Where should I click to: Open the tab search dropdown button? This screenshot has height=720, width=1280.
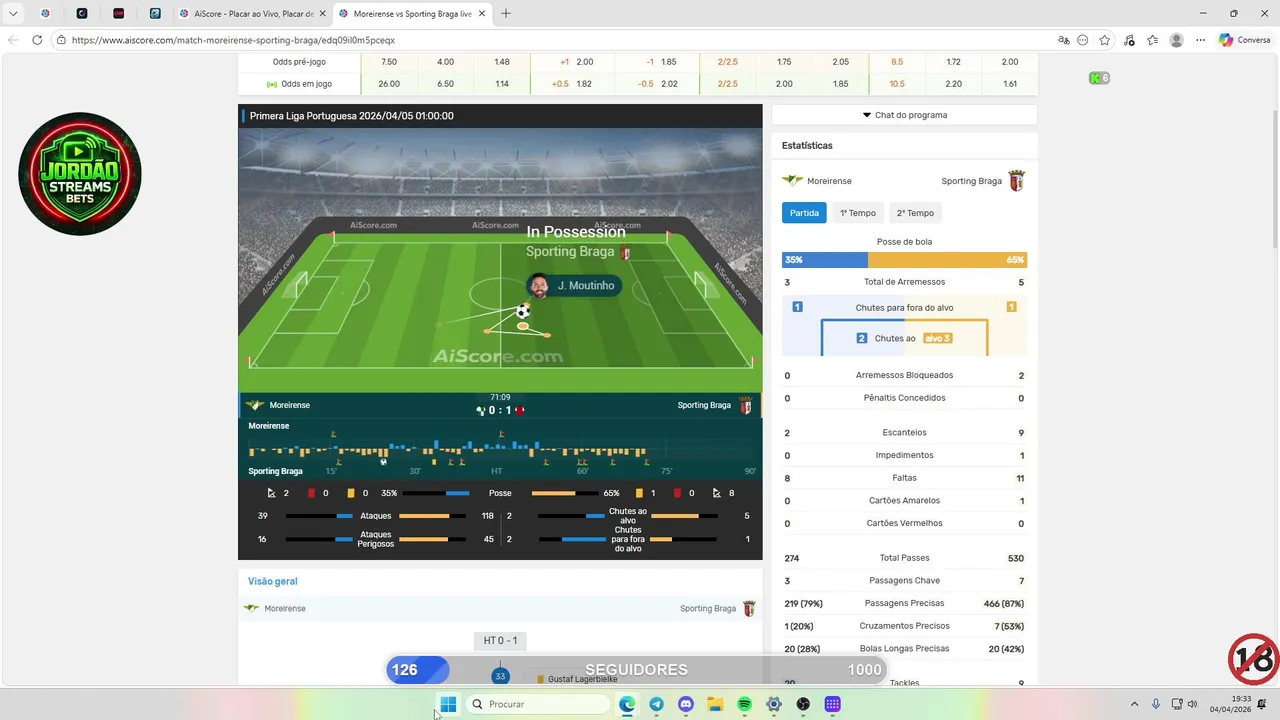(13, 14)
